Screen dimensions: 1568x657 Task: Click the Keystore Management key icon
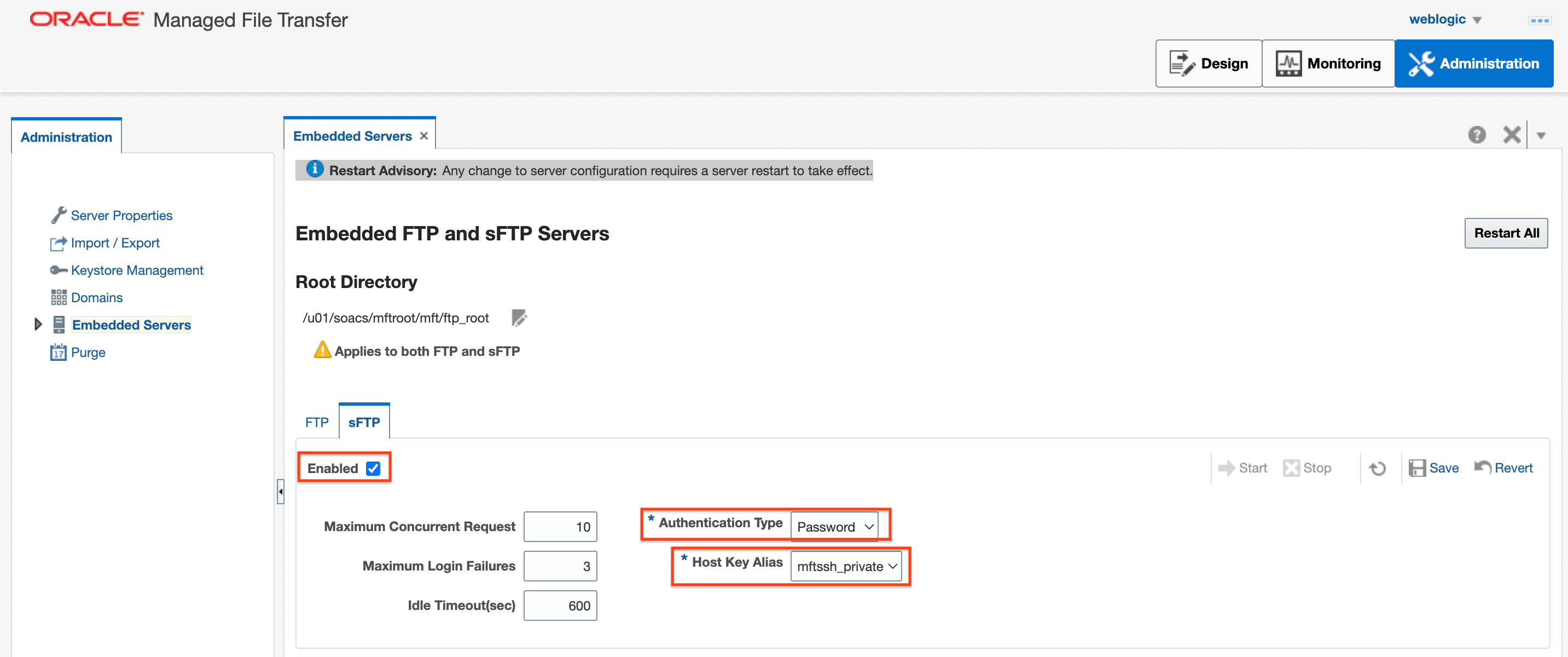coord(59,270)
